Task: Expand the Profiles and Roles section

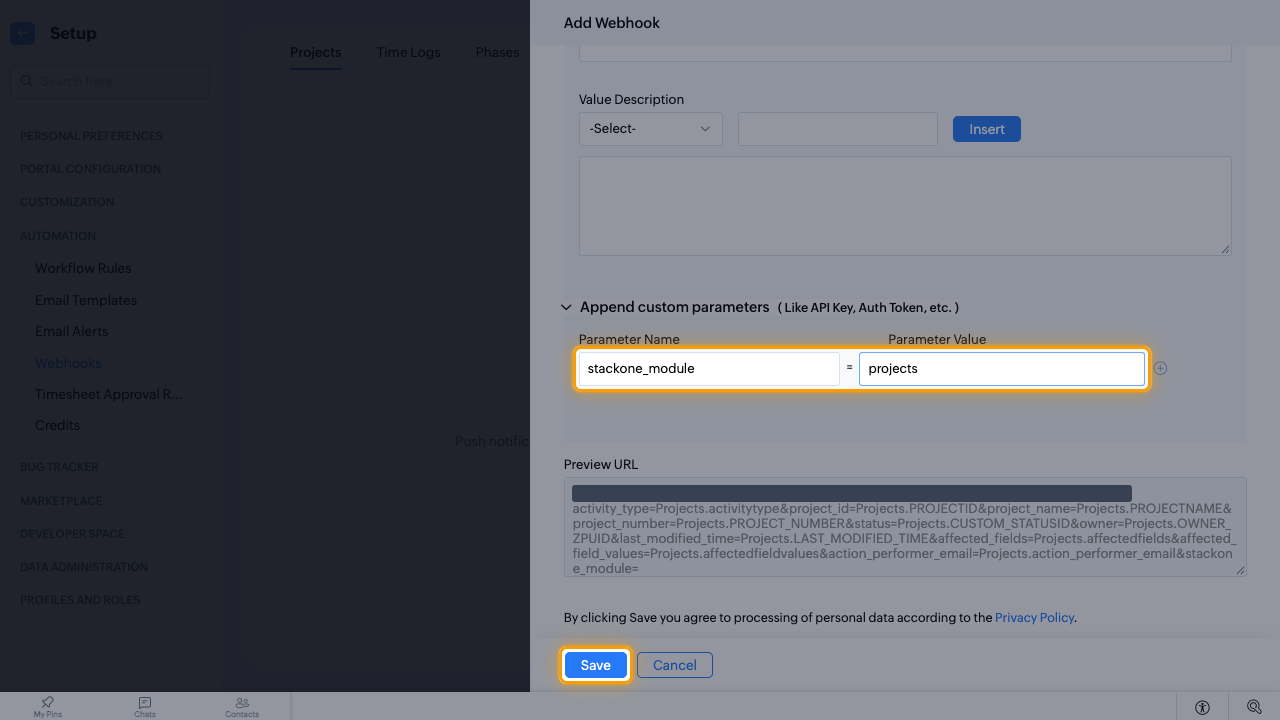Action: tap(80, 600)
